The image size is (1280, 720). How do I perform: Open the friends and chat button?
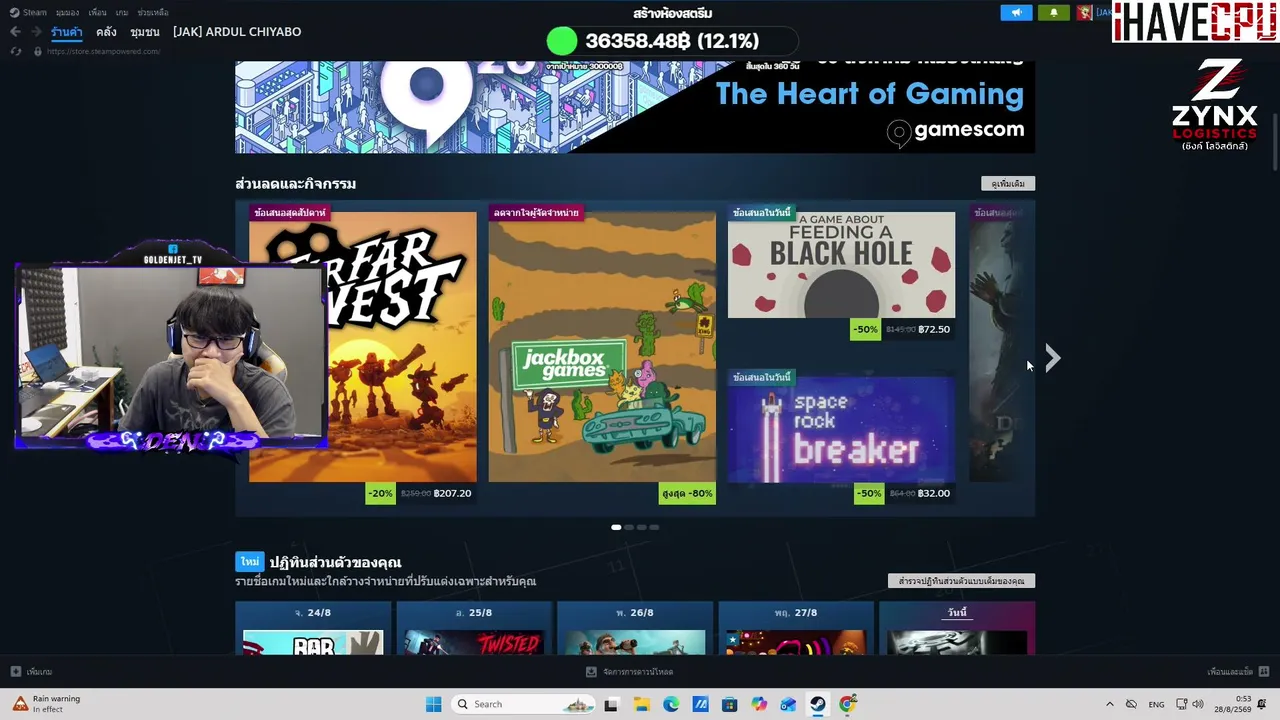coord(1238,672)
